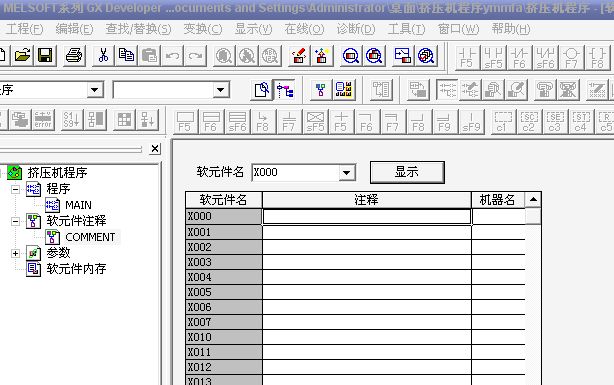Open the 工具(T) menu

[x=406, y=29]
